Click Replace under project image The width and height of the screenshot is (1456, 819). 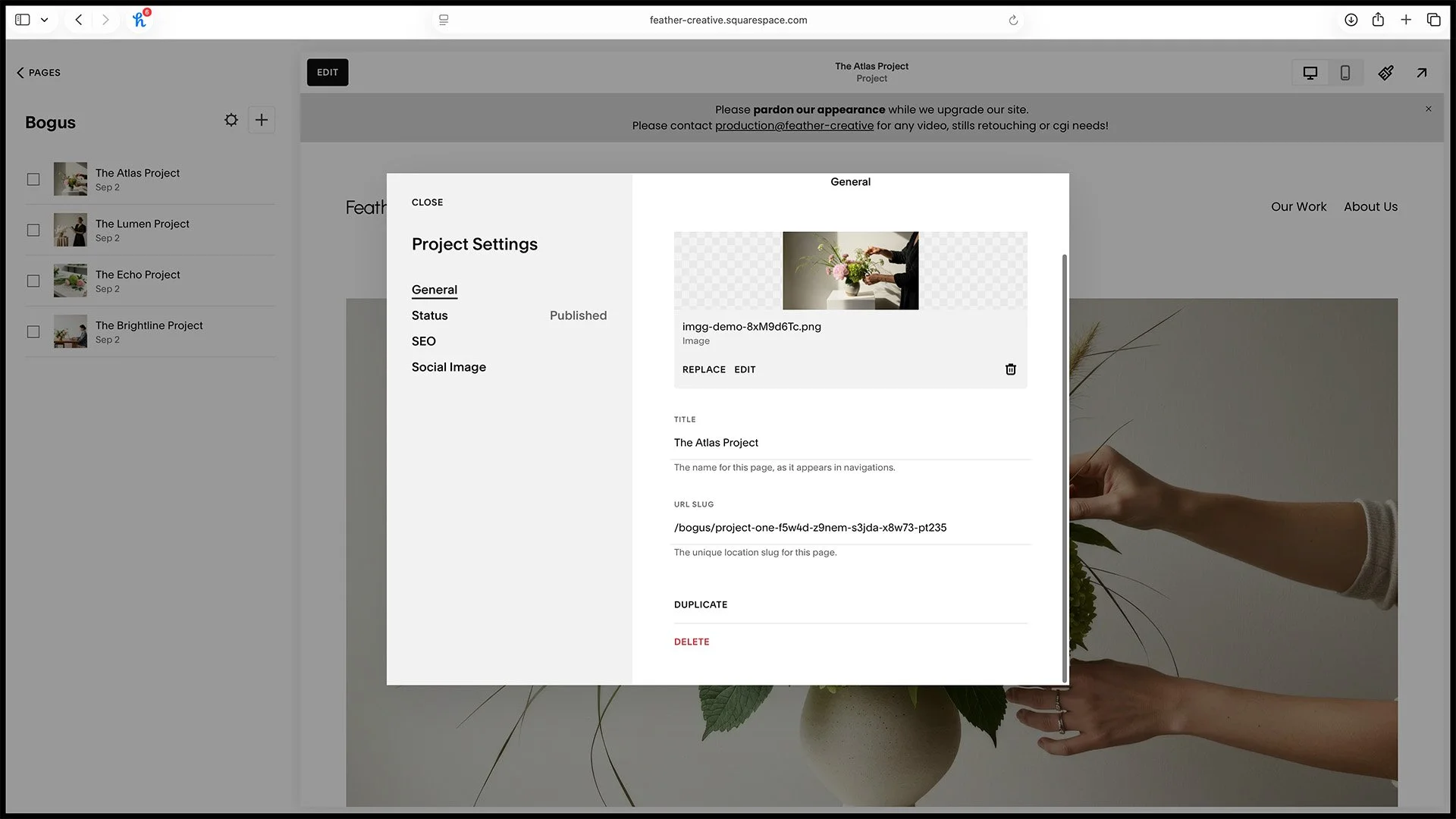coord(703,369)
